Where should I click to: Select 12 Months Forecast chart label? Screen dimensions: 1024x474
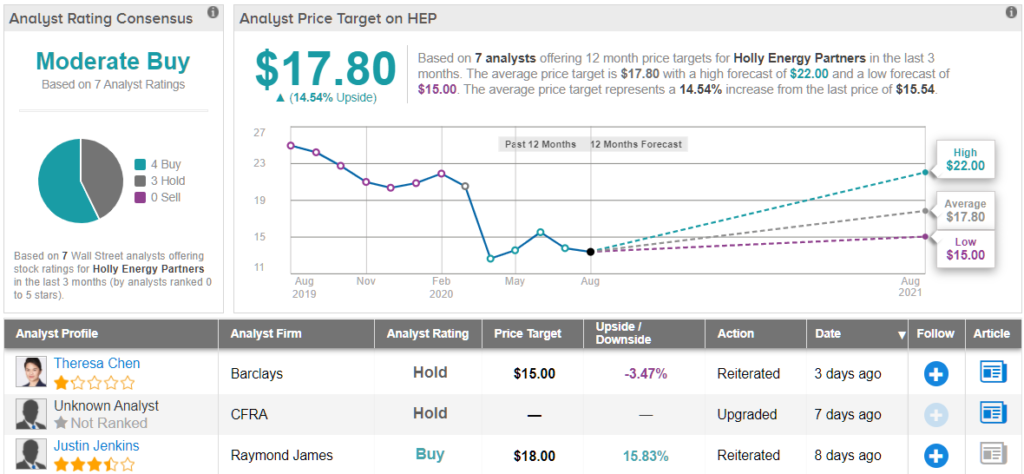(x=636, y=144)
